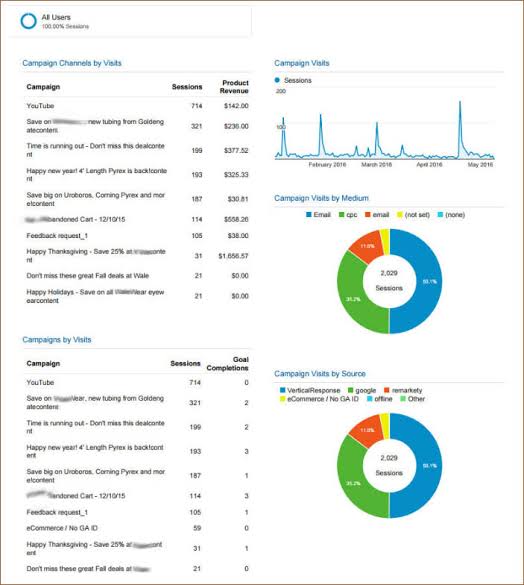Click the Goal Completions column header

(x=227, y=363)
